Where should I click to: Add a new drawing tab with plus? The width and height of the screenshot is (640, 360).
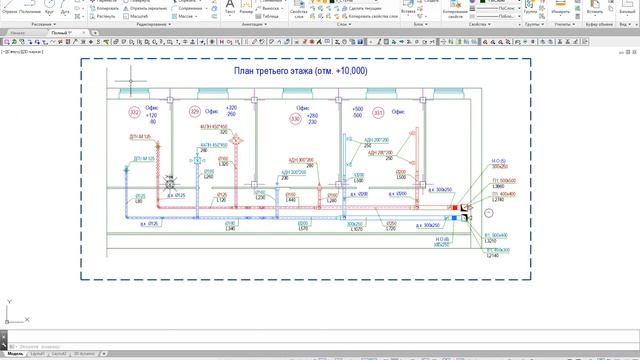95,33
